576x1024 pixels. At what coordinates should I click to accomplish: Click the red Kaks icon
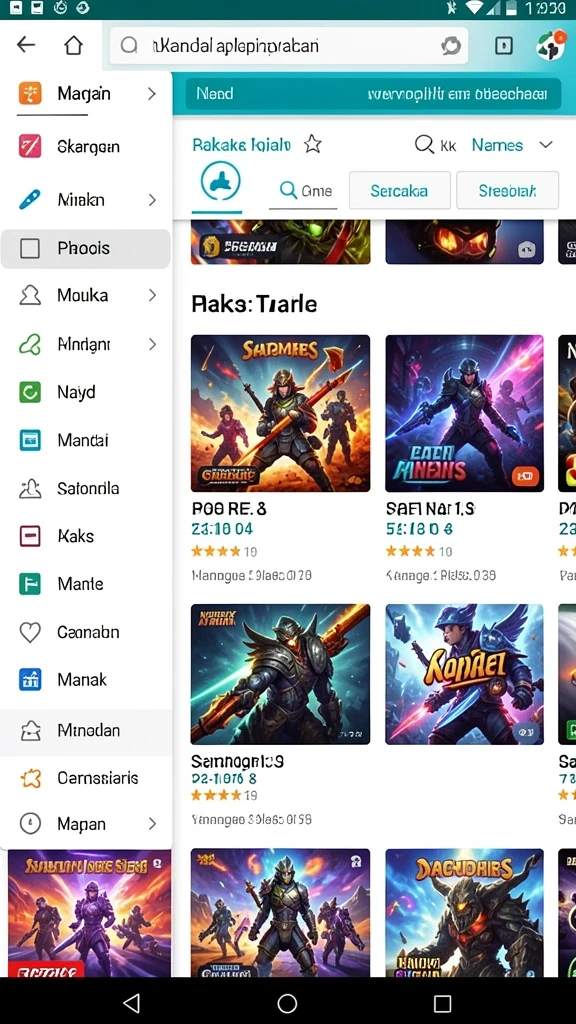[x=30, y=536]
